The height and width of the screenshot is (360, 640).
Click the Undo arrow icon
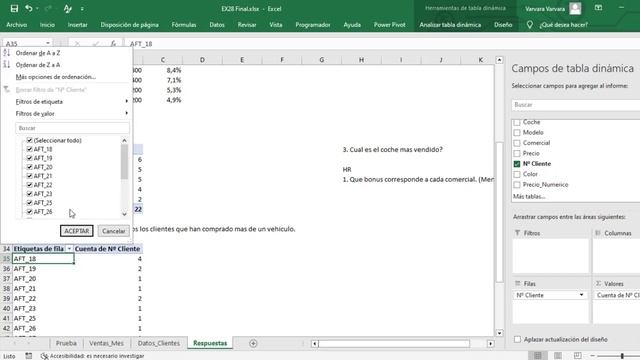(28, 9)
